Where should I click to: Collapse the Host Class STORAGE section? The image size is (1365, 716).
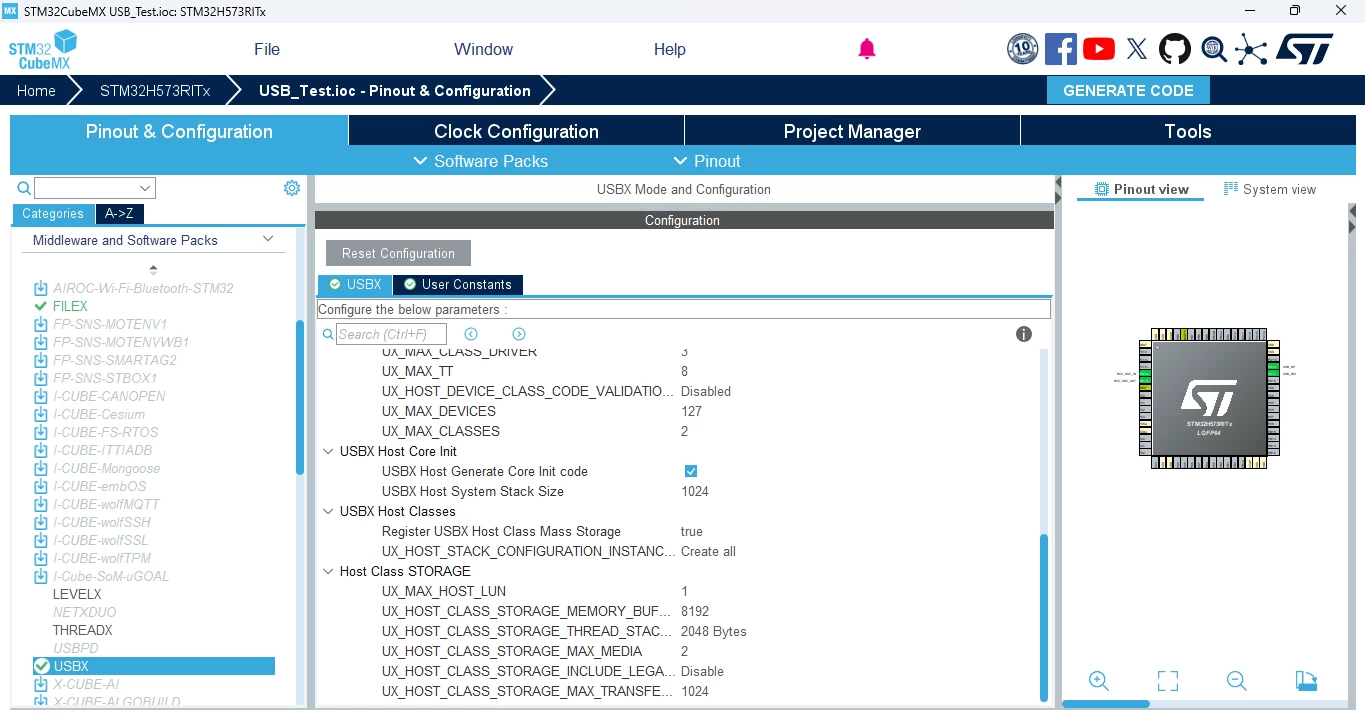point(328,571)
